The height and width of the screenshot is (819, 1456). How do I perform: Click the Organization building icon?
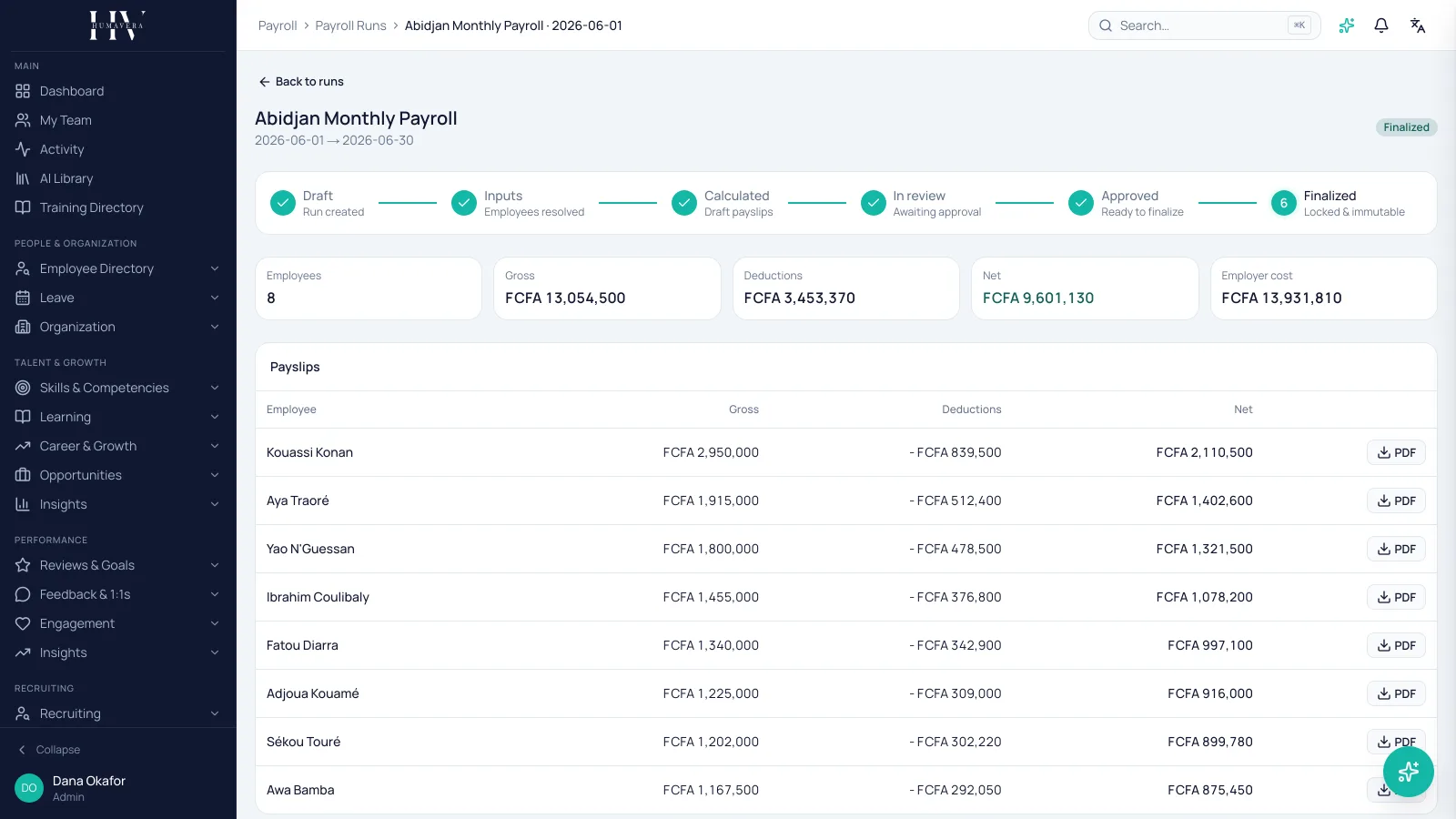23,327
